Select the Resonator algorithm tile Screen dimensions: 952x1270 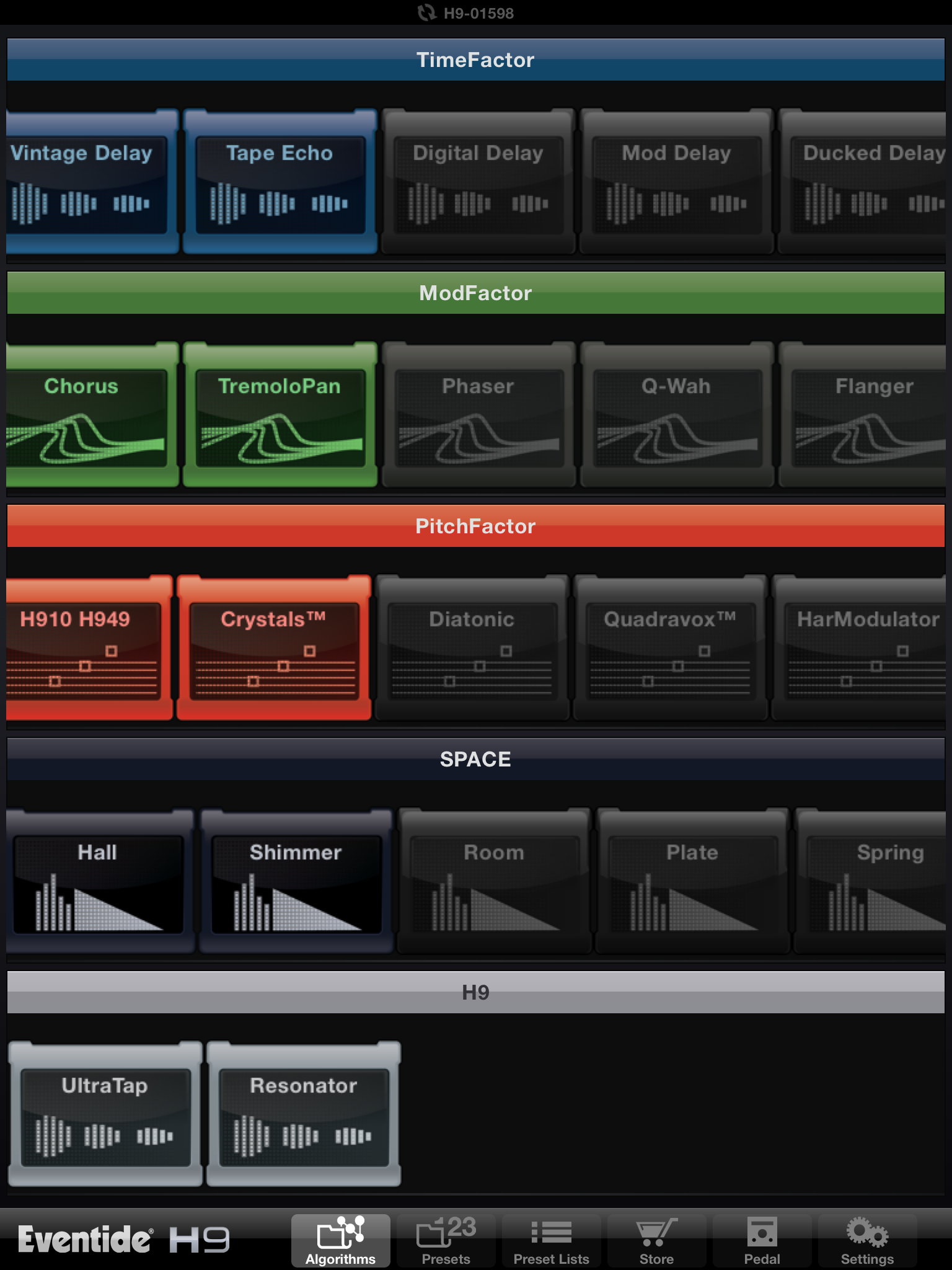click(304, 1114)
